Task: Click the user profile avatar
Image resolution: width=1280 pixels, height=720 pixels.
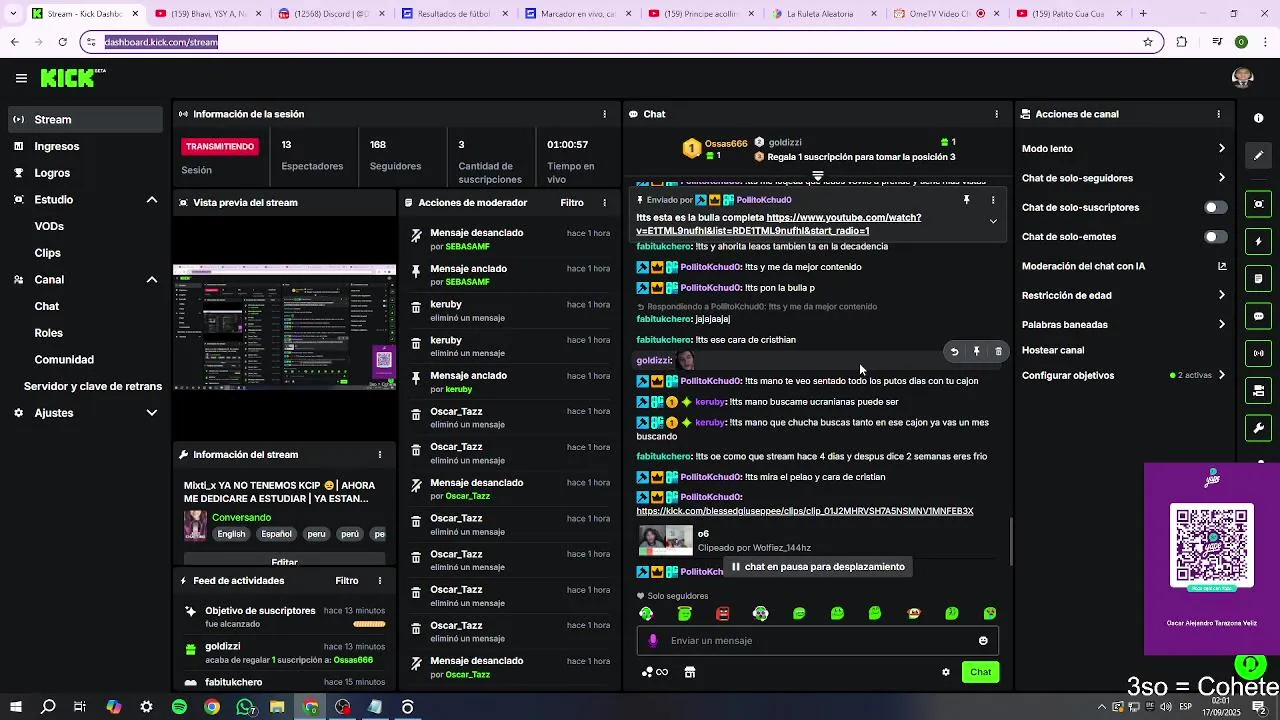Action: (1243, 78)
